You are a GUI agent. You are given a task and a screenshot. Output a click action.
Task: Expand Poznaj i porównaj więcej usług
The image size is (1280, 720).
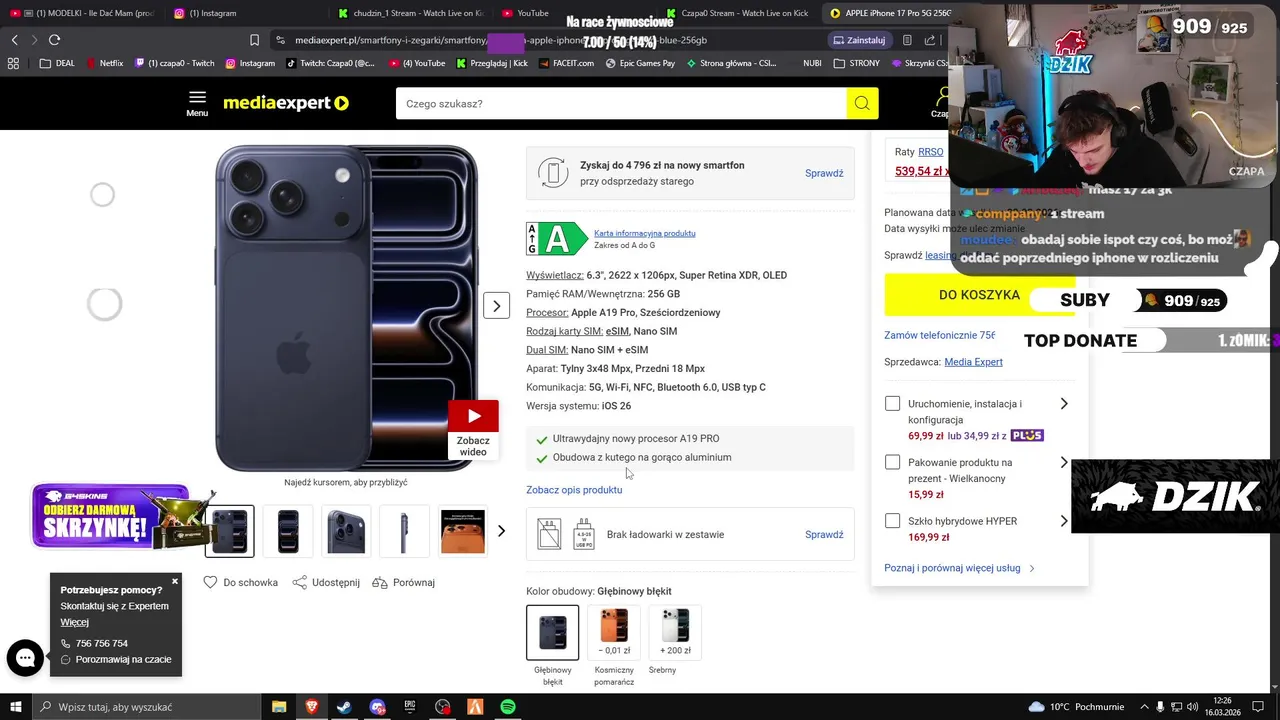[959, 568]
